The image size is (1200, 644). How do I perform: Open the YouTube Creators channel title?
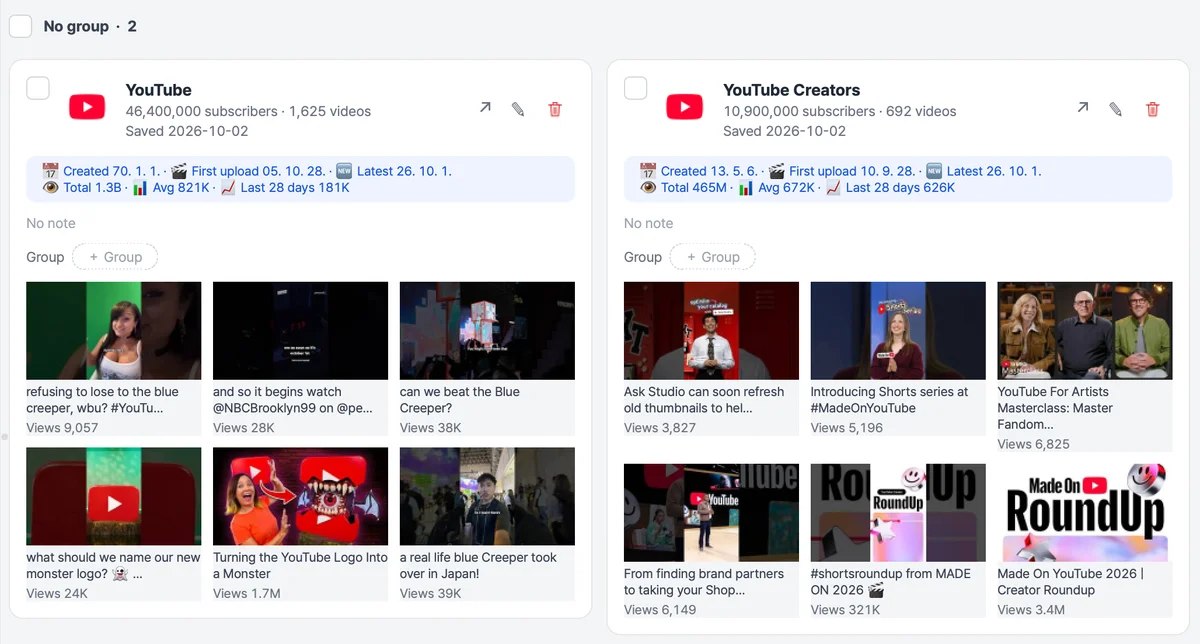pyautogui.click(x=792, y=90)
